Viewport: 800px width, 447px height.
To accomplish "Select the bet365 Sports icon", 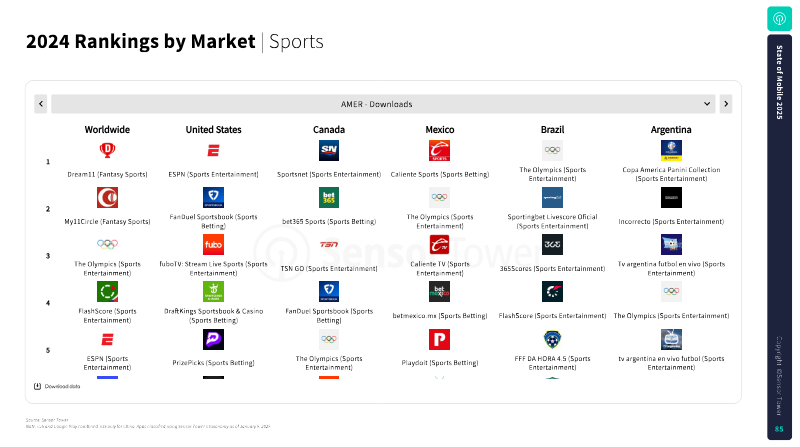I will pyautogui.click(x=329, y=197).
